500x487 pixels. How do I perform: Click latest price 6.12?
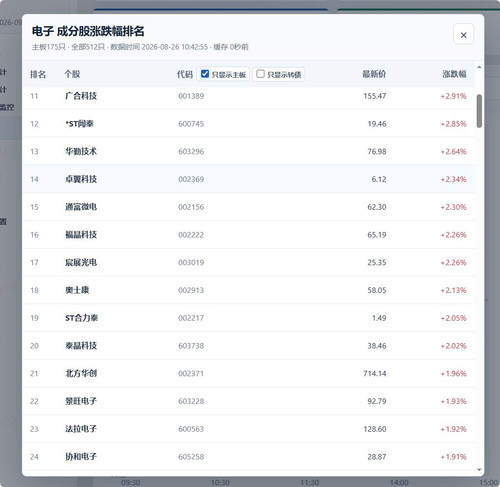pyautogui.click(x=379, y=179)
